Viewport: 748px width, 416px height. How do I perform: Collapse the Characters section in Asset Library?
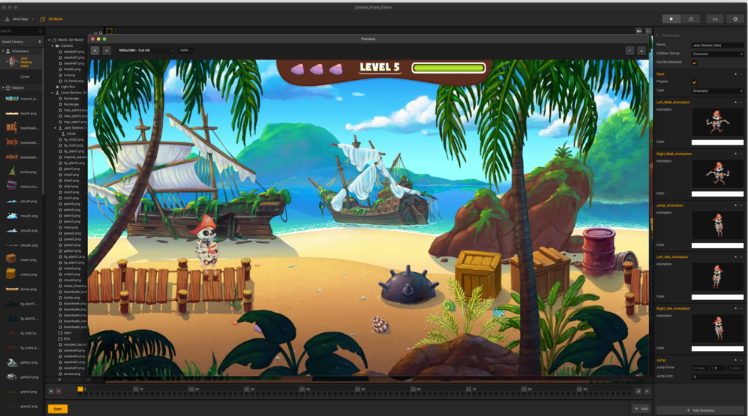click(x=4, y=50)
